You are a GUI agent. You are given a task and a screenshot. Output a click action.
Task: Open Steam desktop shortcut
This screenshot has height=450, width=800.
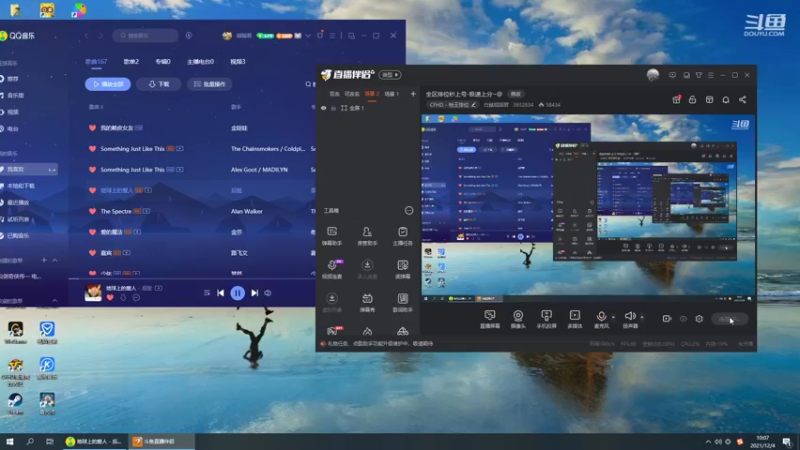(15, 404)
